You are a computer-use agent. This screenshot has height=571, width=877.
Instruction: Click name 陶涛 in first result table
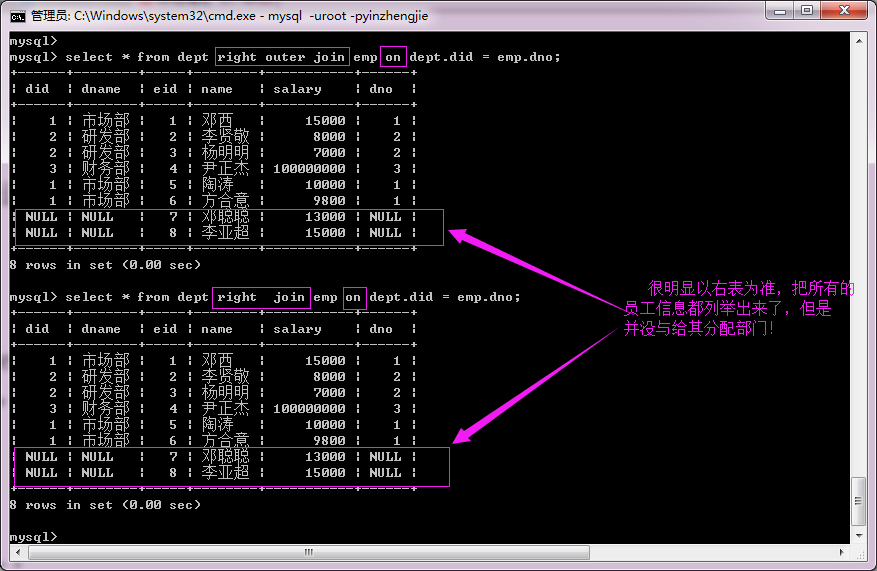[x=217, y=185]
